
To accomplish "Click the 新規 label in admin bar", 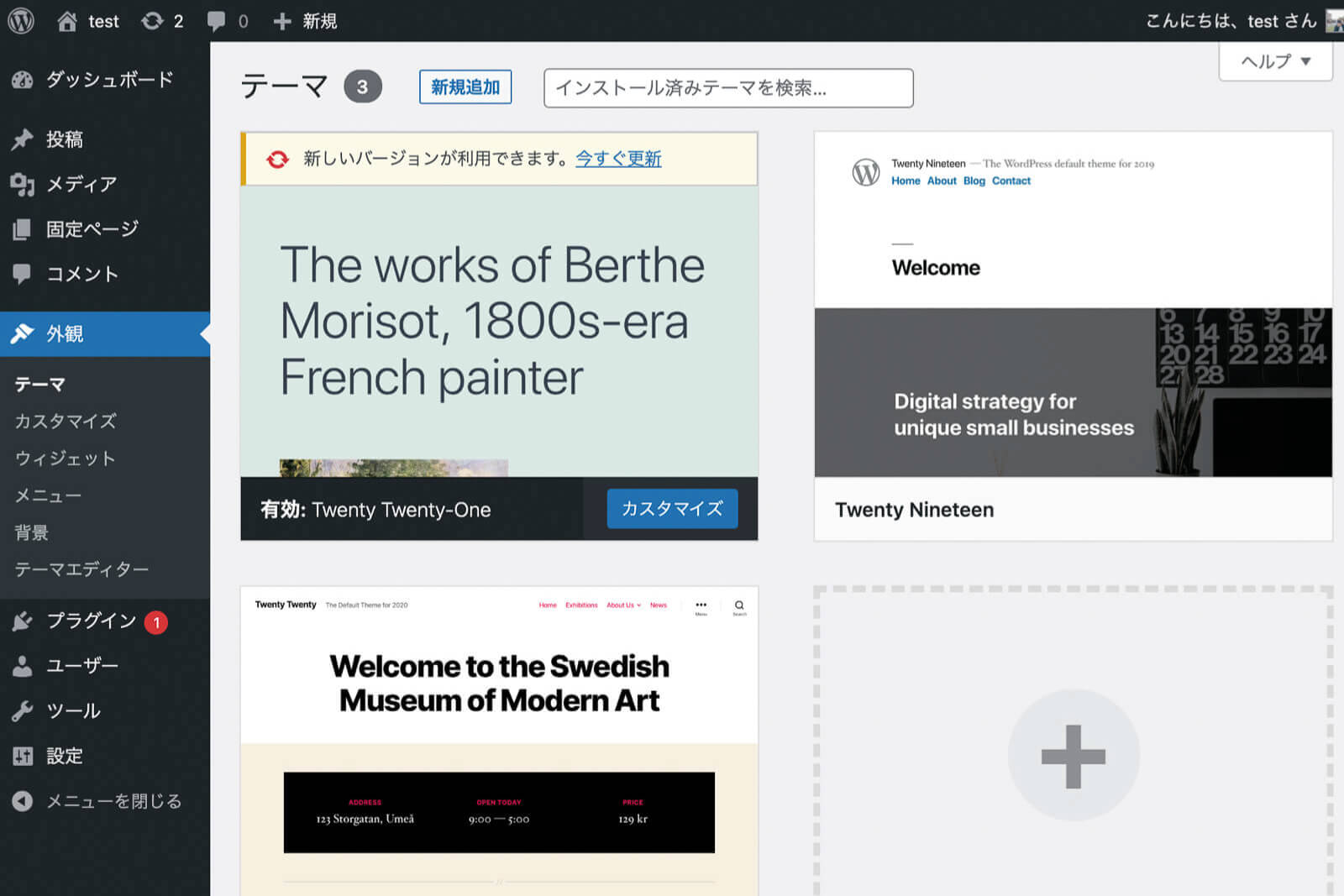I will [320, 21].
